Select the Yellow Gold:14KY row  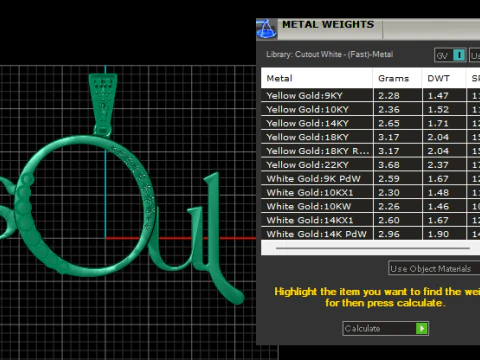pos(370,123)
